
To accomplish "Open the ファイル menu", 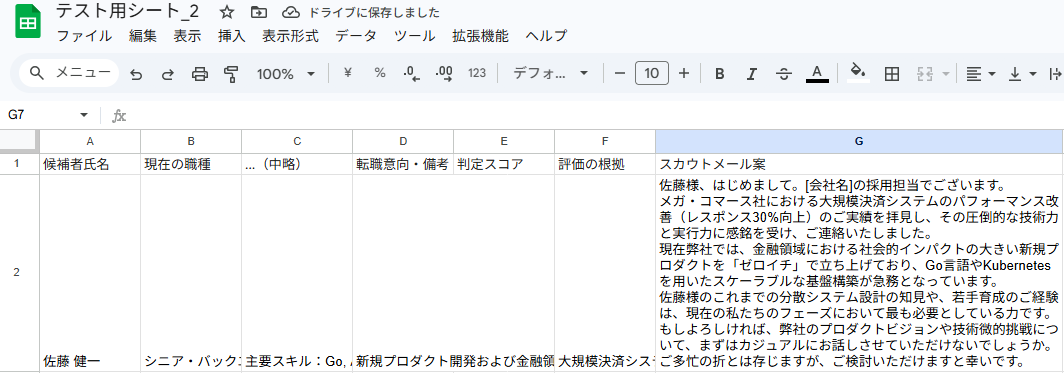I will 84,37.
